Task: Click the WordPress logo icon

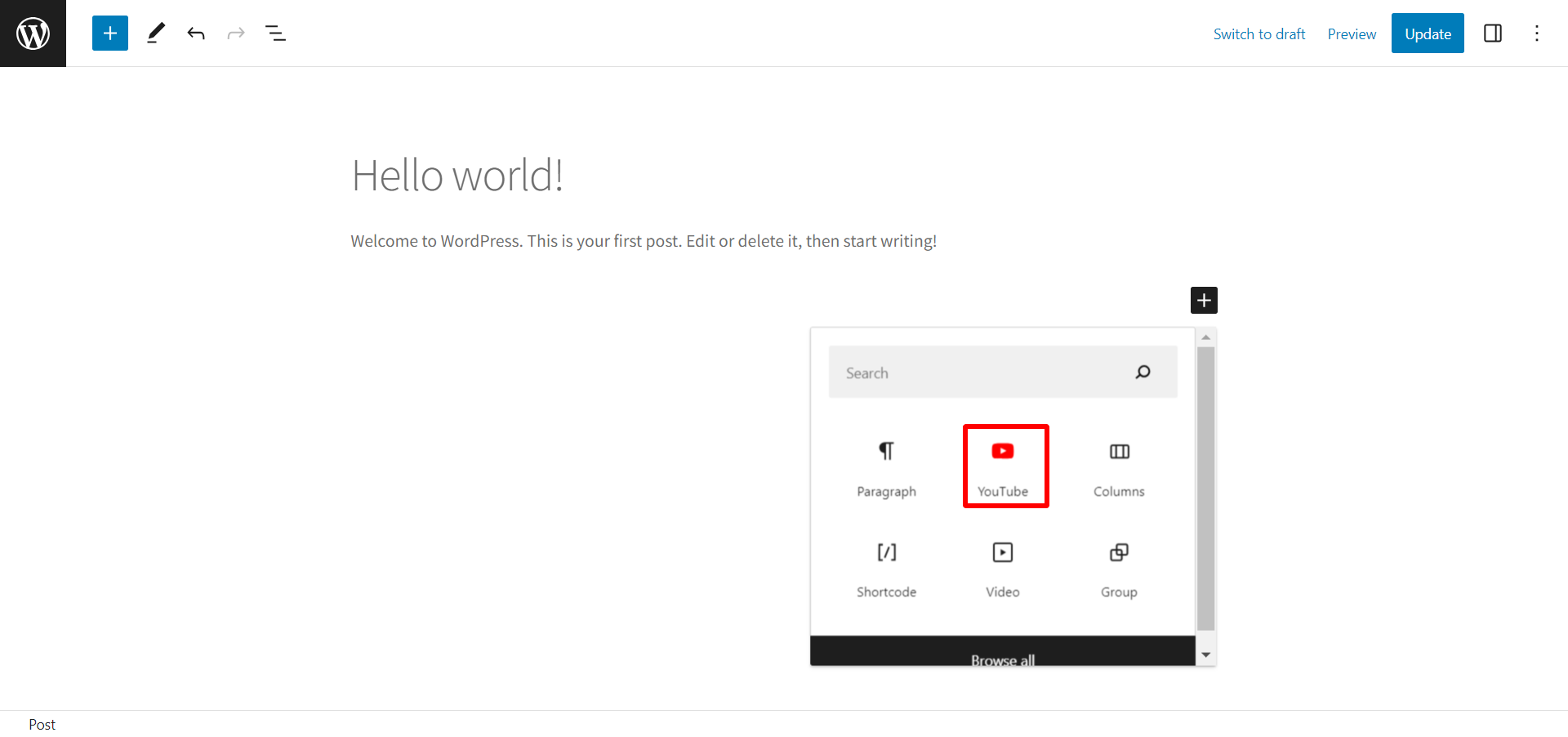Action: [x=33, y=33]
